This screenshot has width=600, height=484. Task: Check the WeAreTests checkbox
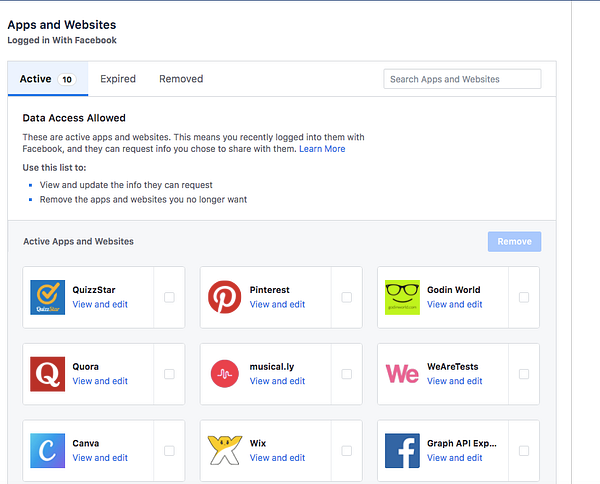coord(524,374)
